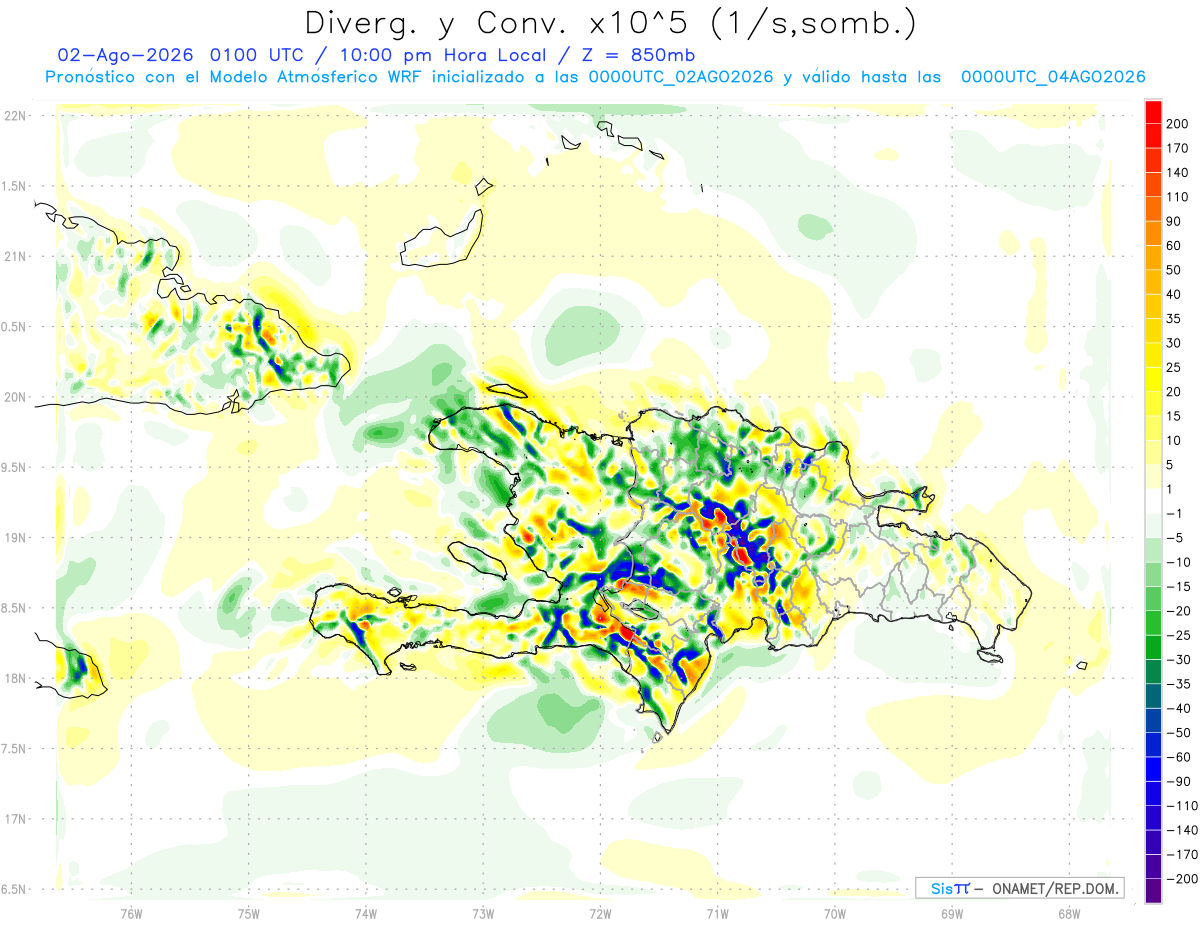This screenshot has width=1200, height=927.
Task: Click the '71W' longitude label
Action: pyautogui.click(x=717, y=913)
